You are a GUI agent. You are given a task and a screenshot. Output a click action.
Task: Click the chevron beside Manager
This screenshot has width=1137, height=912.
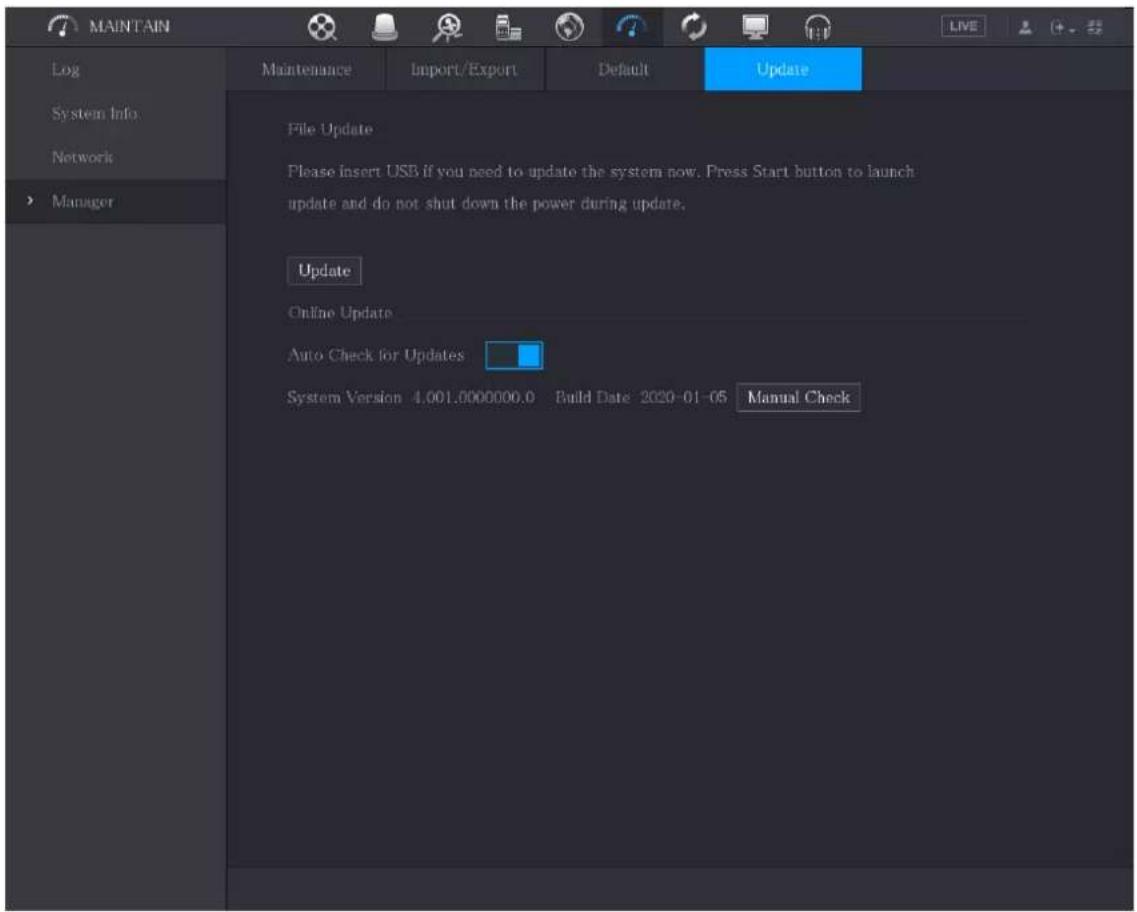[30, 201]
